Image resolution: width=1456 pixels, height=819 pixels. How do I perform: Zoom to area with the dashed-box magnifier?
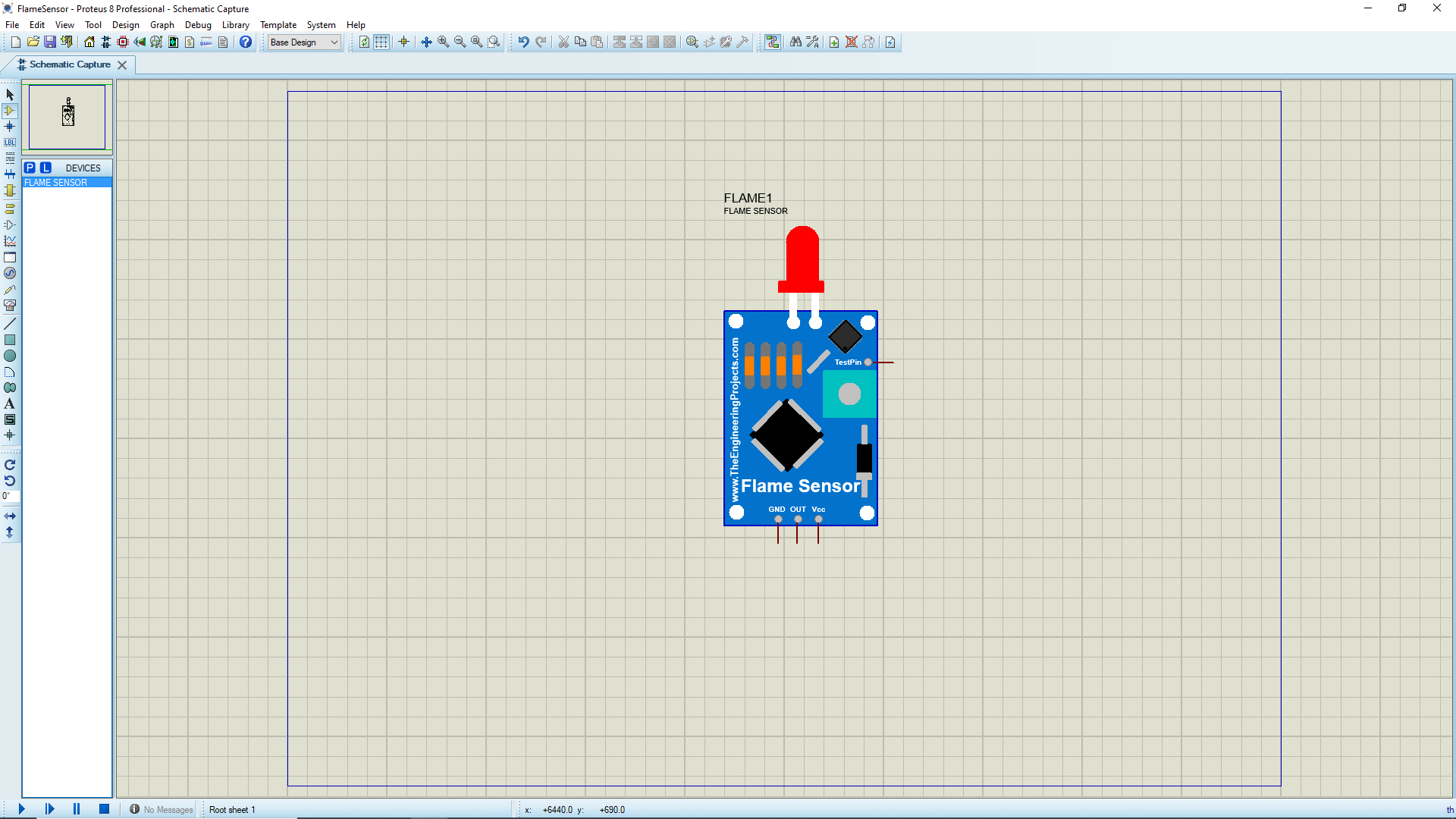(x=494, y=42)
